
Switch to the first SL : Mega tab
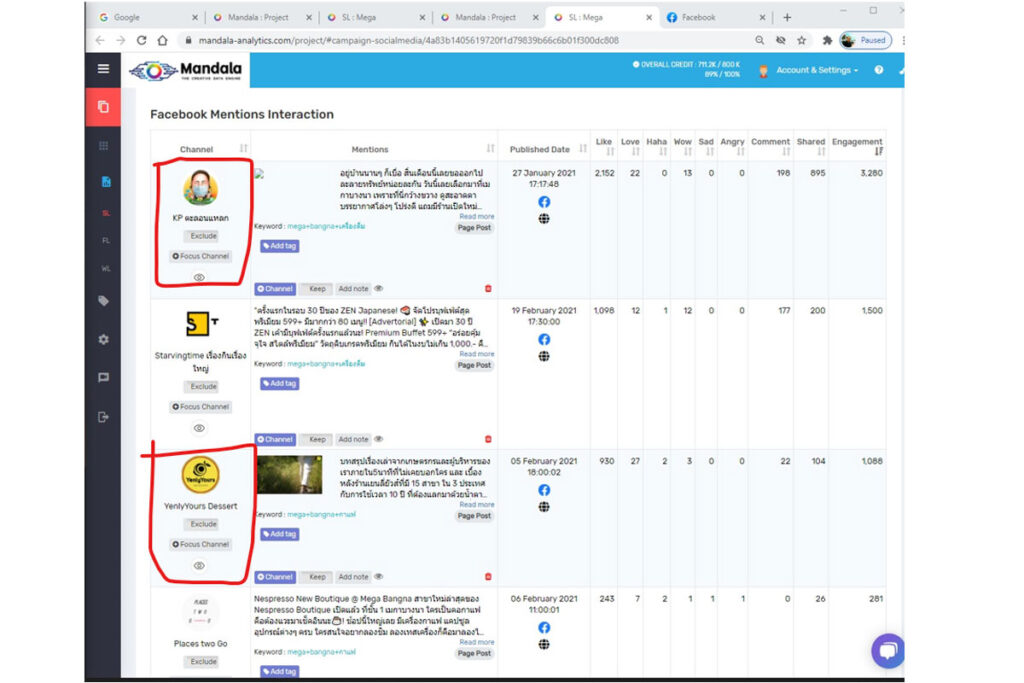click(376, 18)
